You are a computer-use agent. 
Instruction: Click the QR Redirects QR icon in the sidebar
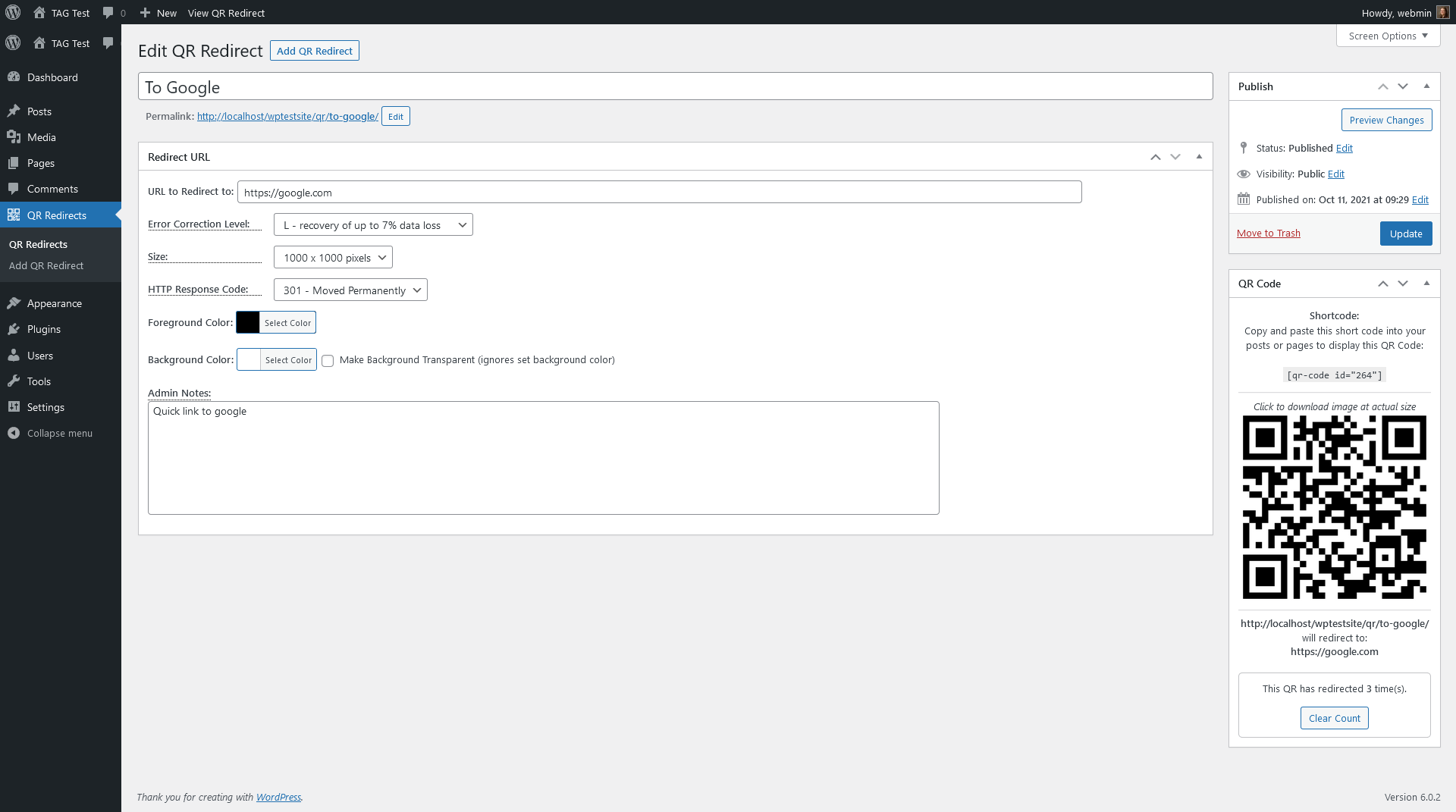click(14, 215)
